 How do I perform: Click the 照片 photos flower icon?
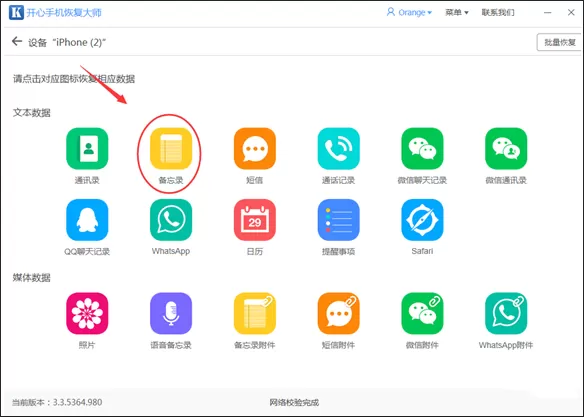(87, 313)
